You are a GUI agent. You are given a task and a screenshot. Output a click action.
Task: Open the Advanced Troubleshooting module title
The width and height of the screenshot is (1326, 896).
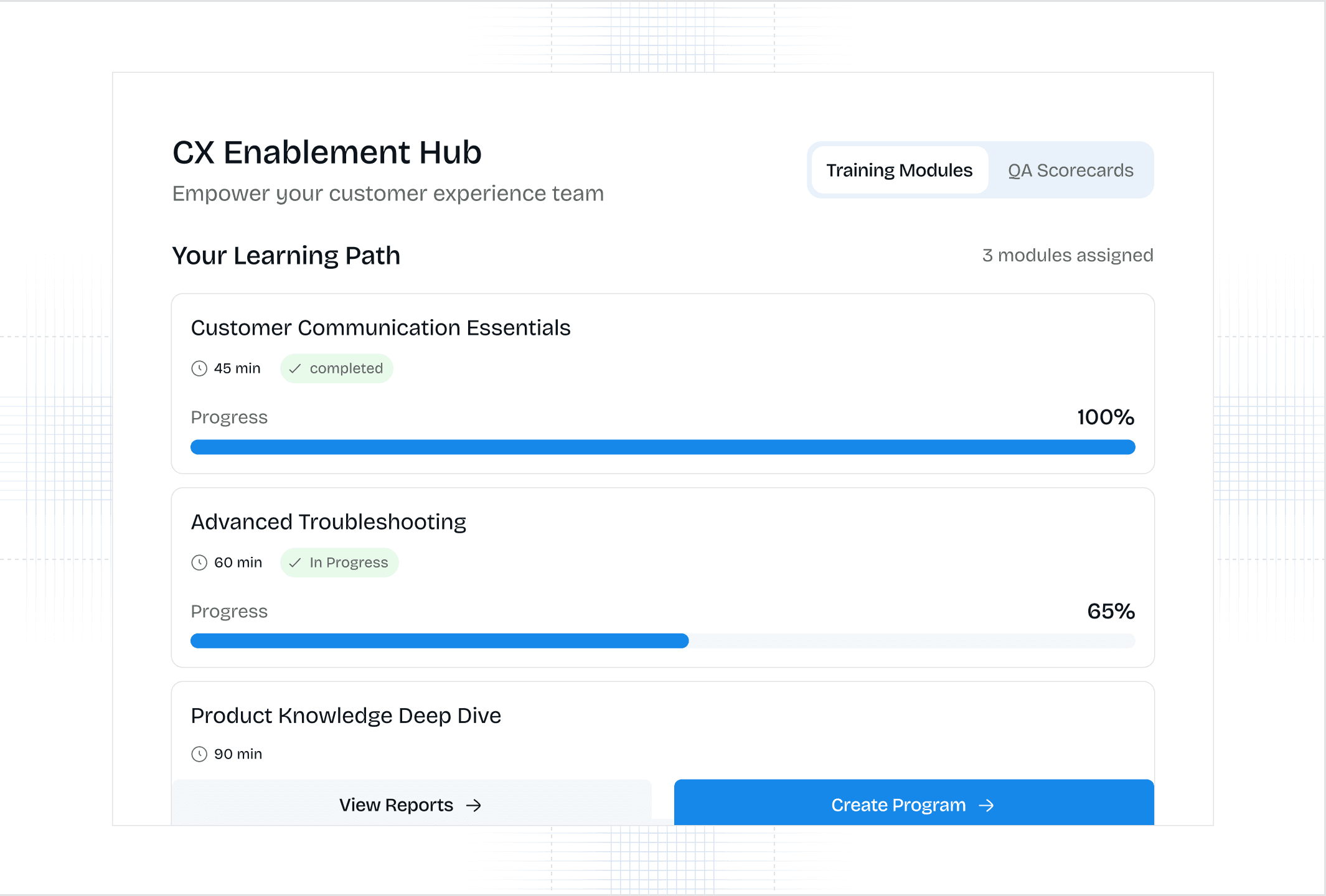point(328,522)
